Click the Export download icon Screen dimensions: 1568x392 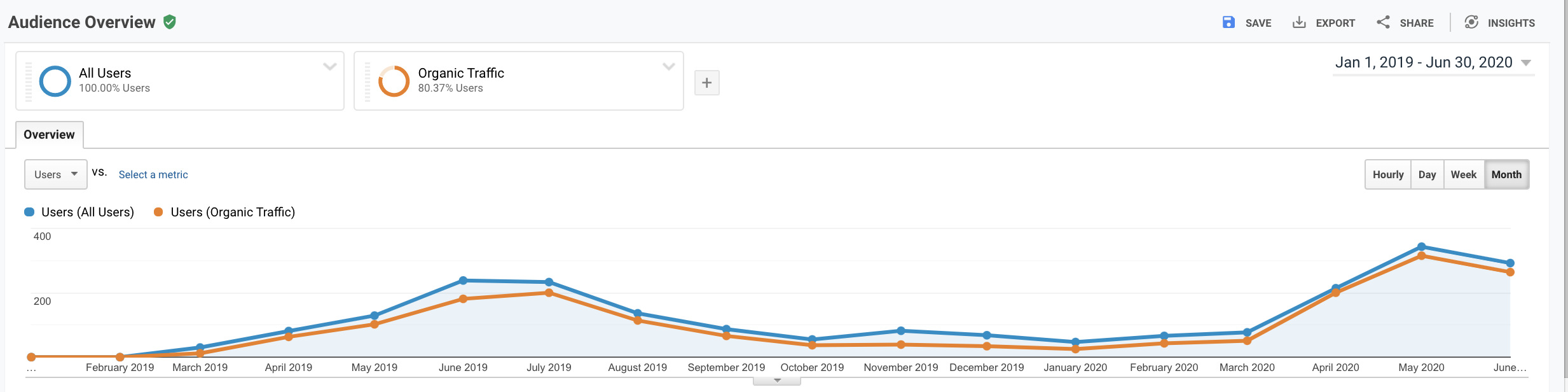click(1299, 22)
